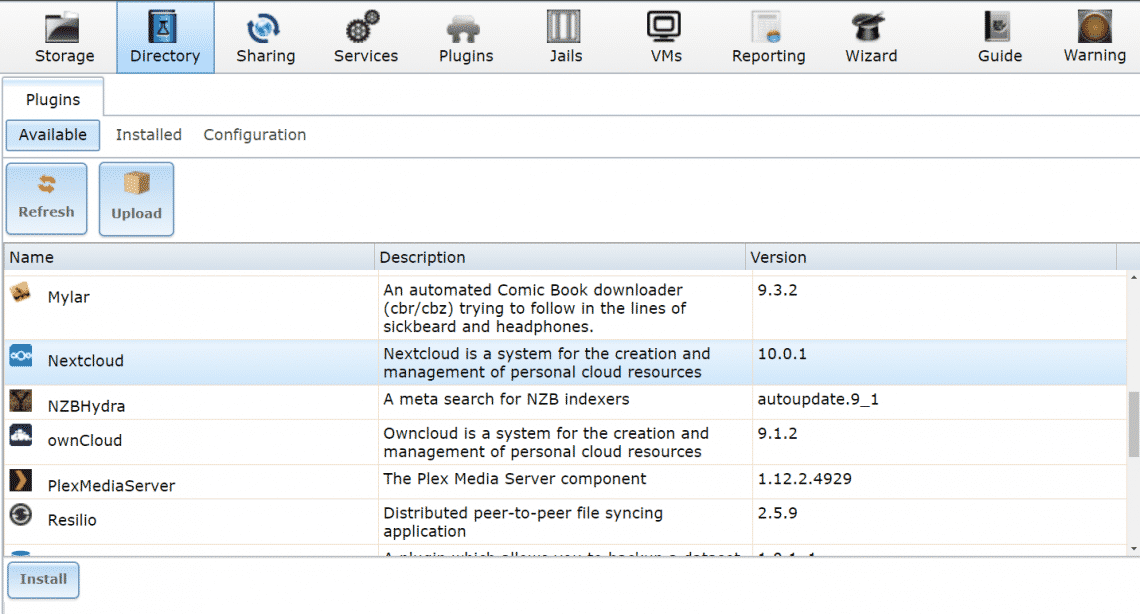The width and height of the screenshot is (1140, 614).
Task: Sort by the Version column header
Action: click(931, 257)
